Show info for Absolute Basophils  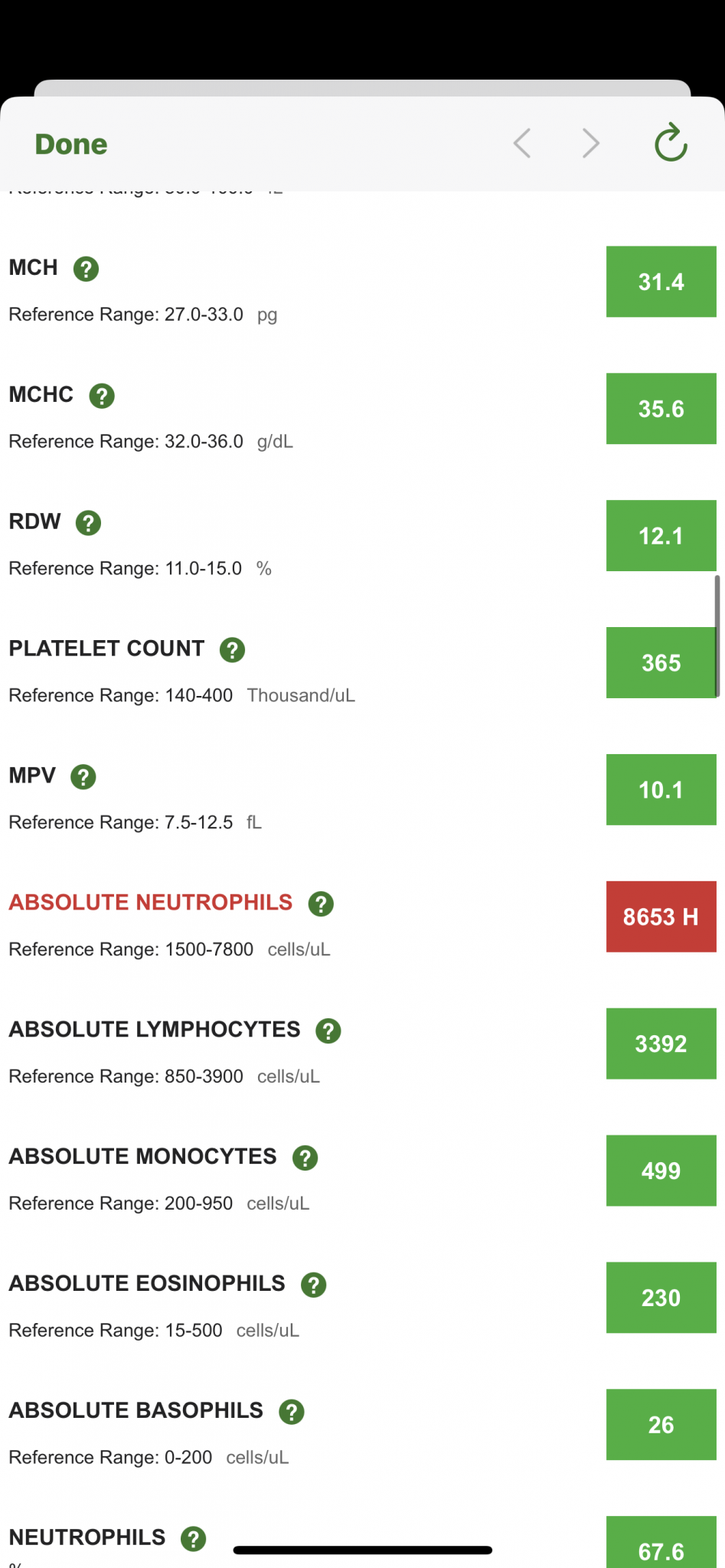click(x=291, y=1412)
